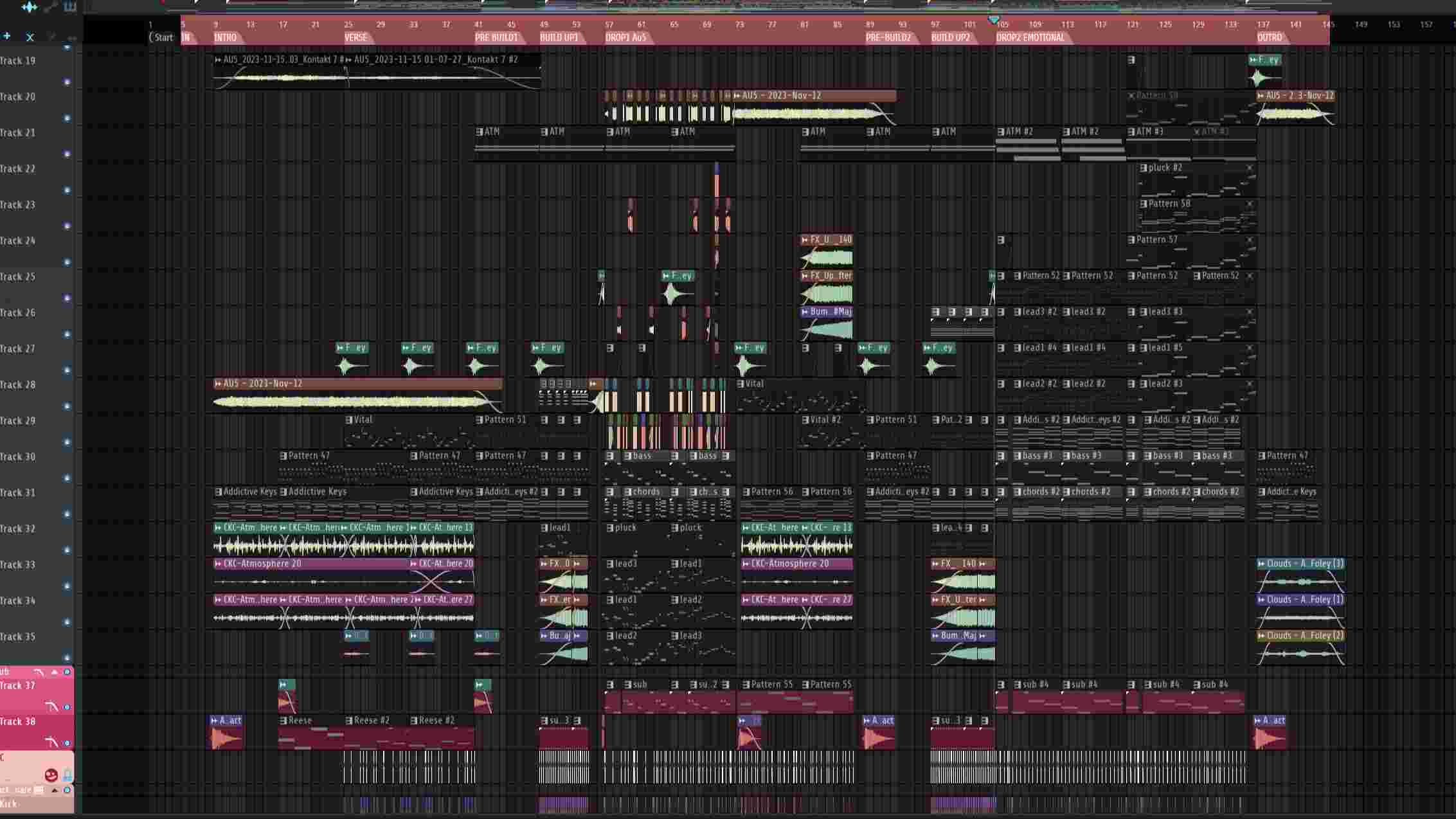Click the red face sample icon on the Kick track
Viewport: 1456px width, 819px height.
coord(51,775)
